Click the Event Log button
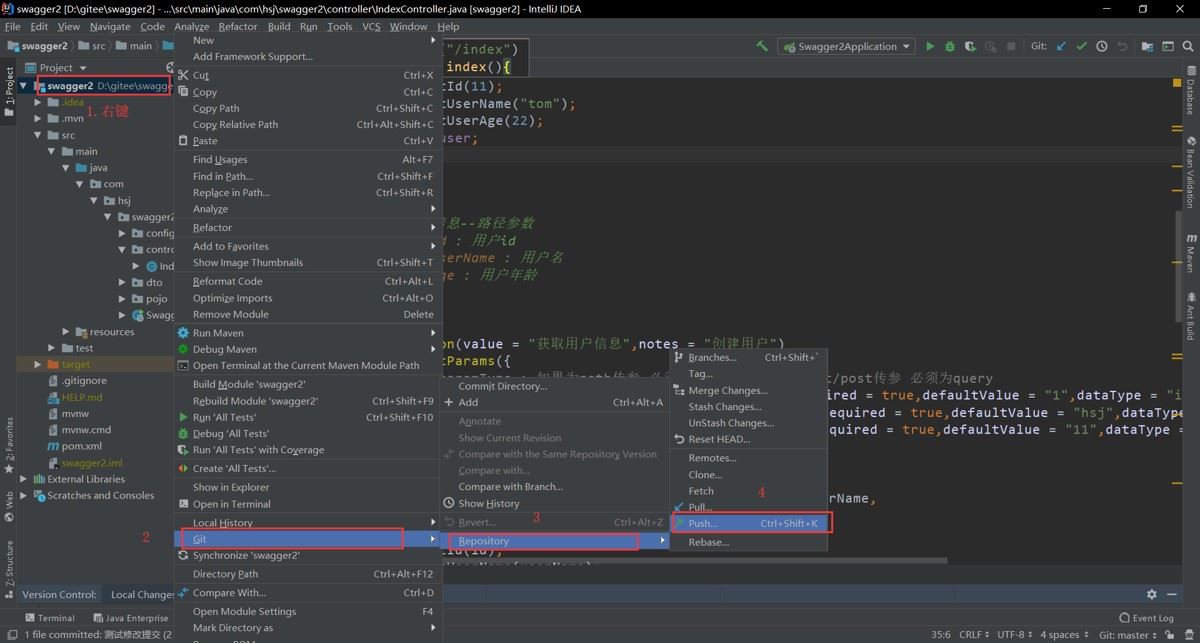The height and width of the screenshot is (643, 1200). coord(1145,618)
